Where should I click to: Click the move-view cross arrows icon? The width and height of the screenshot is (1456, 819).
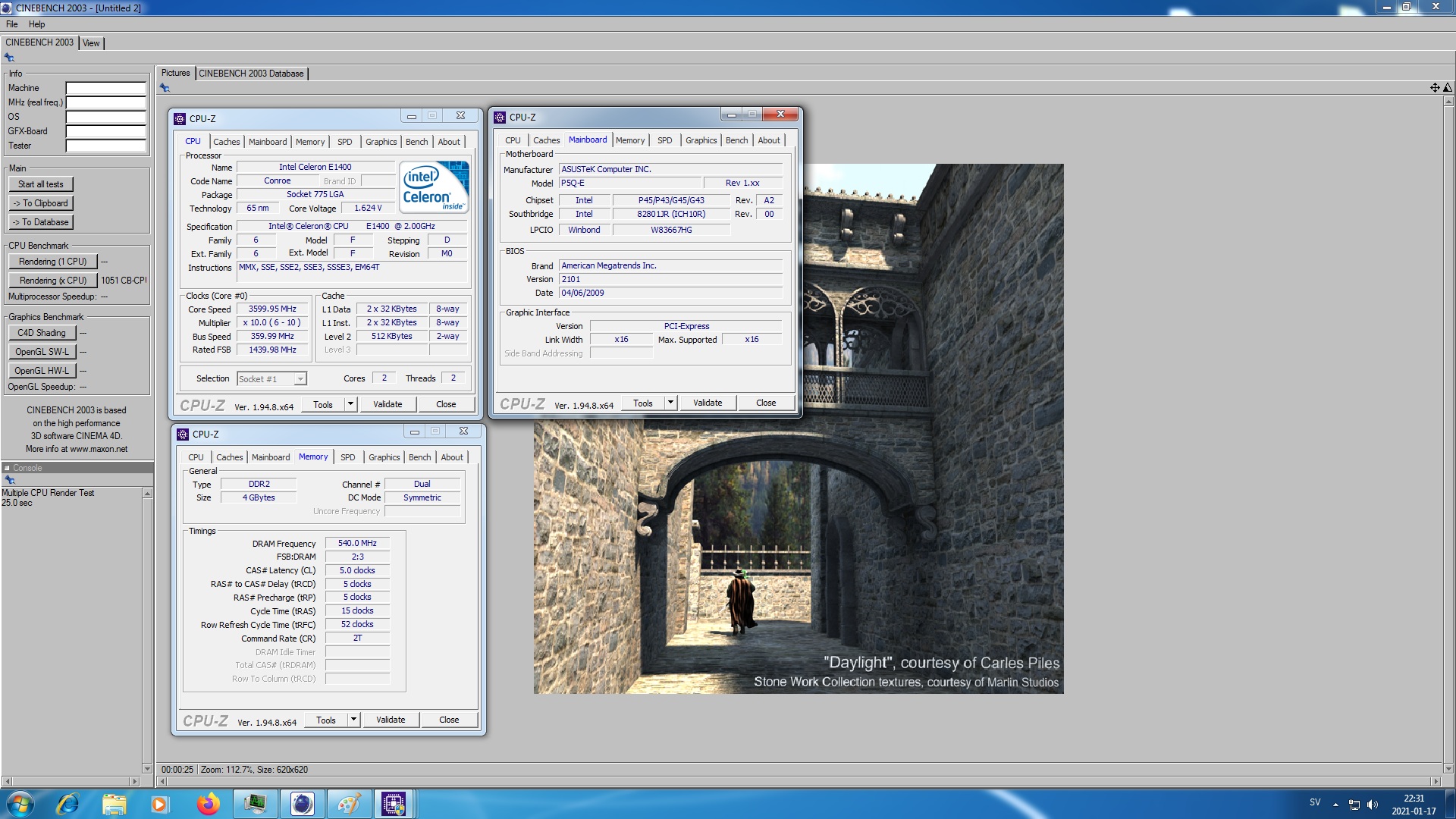point(1435,88)
